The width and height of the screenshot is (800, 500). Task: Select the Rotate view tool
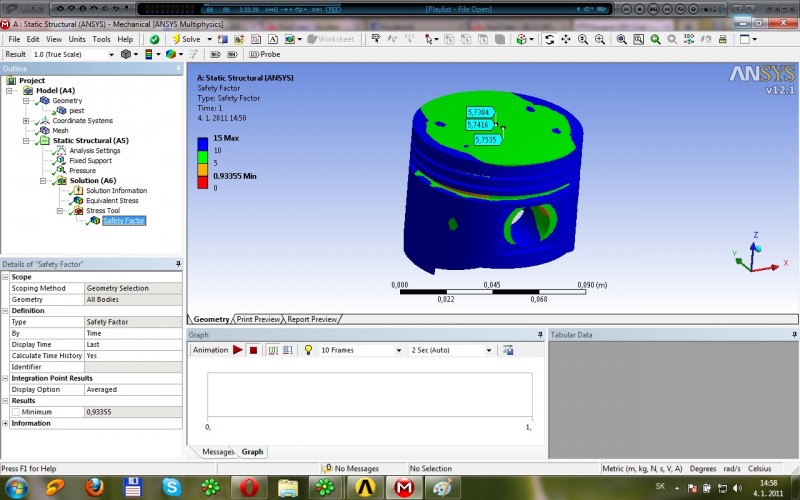pyautogui.click(x=549, y=39)
